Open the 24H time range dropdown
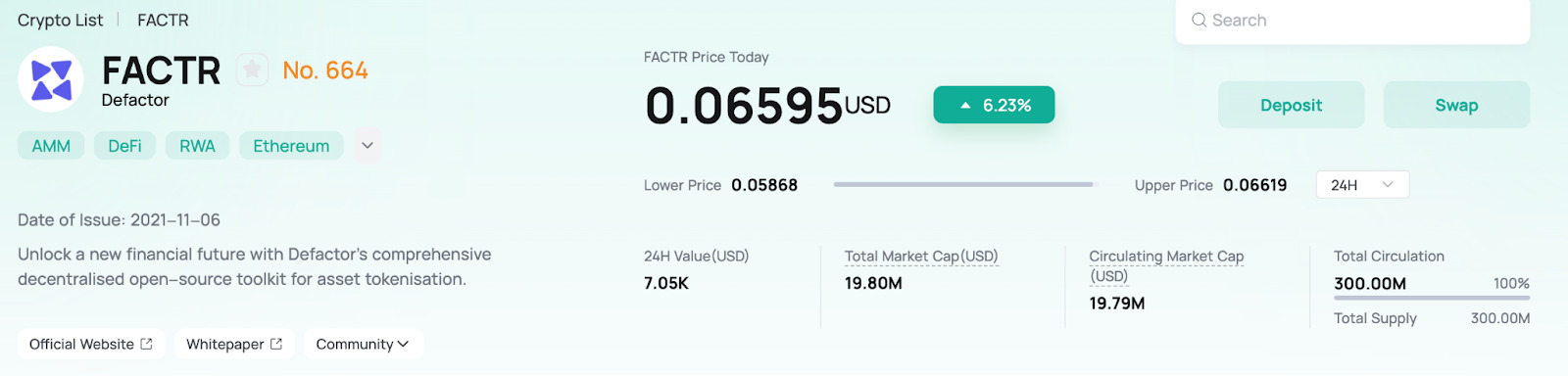 pyautogui.click(x=1362, y=185)
